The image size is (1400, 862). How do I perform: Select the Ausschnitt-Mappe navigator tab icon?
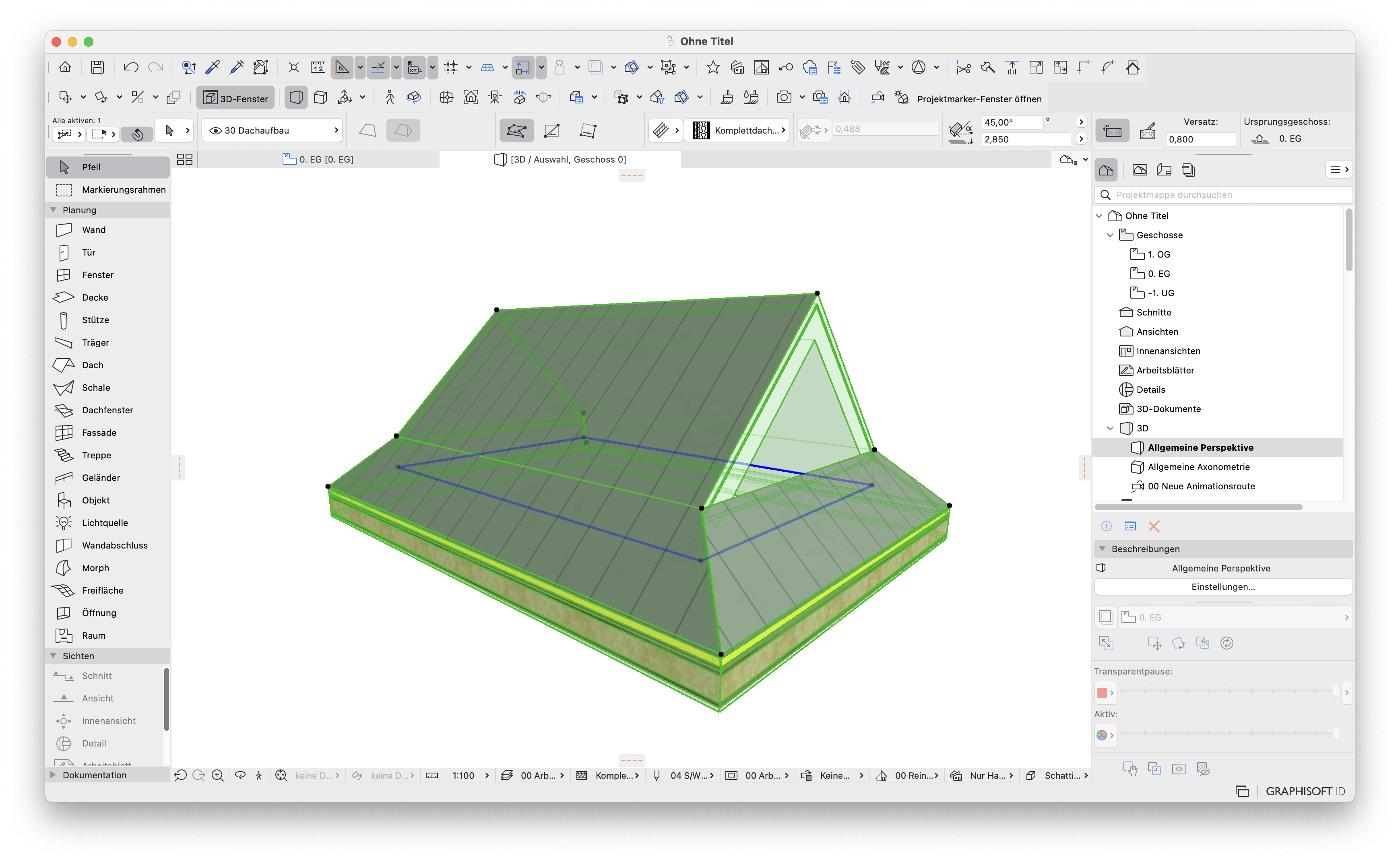pyautogui.click(x=1139, y=169)
